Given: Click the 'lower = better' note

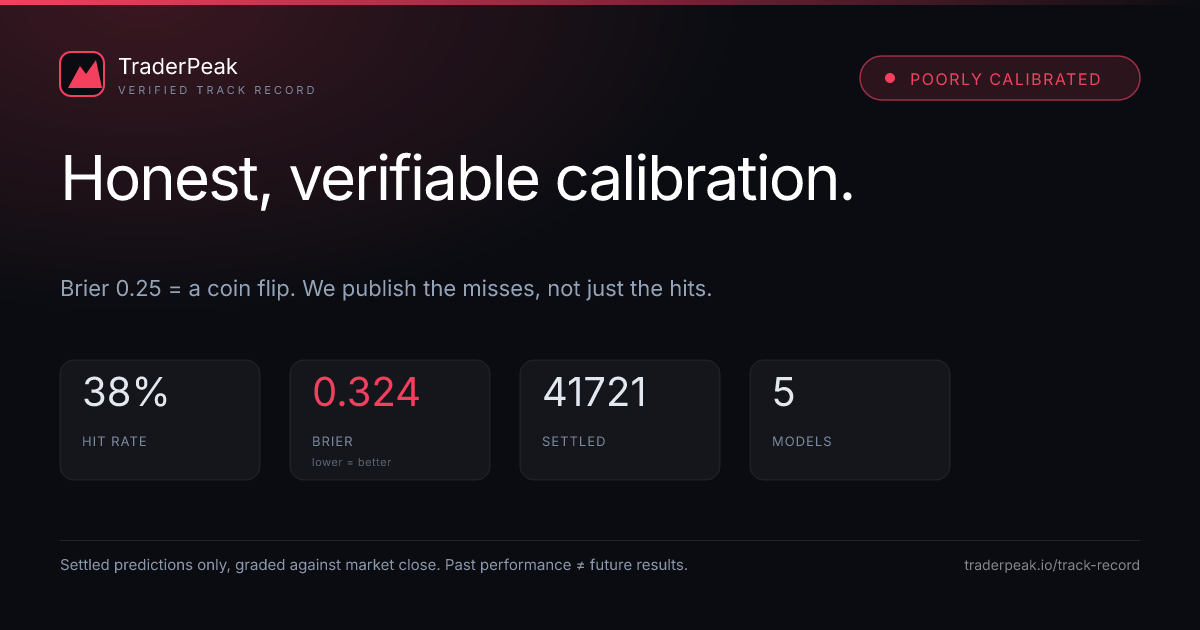Looking at the screenshot, I should point(352,462).
